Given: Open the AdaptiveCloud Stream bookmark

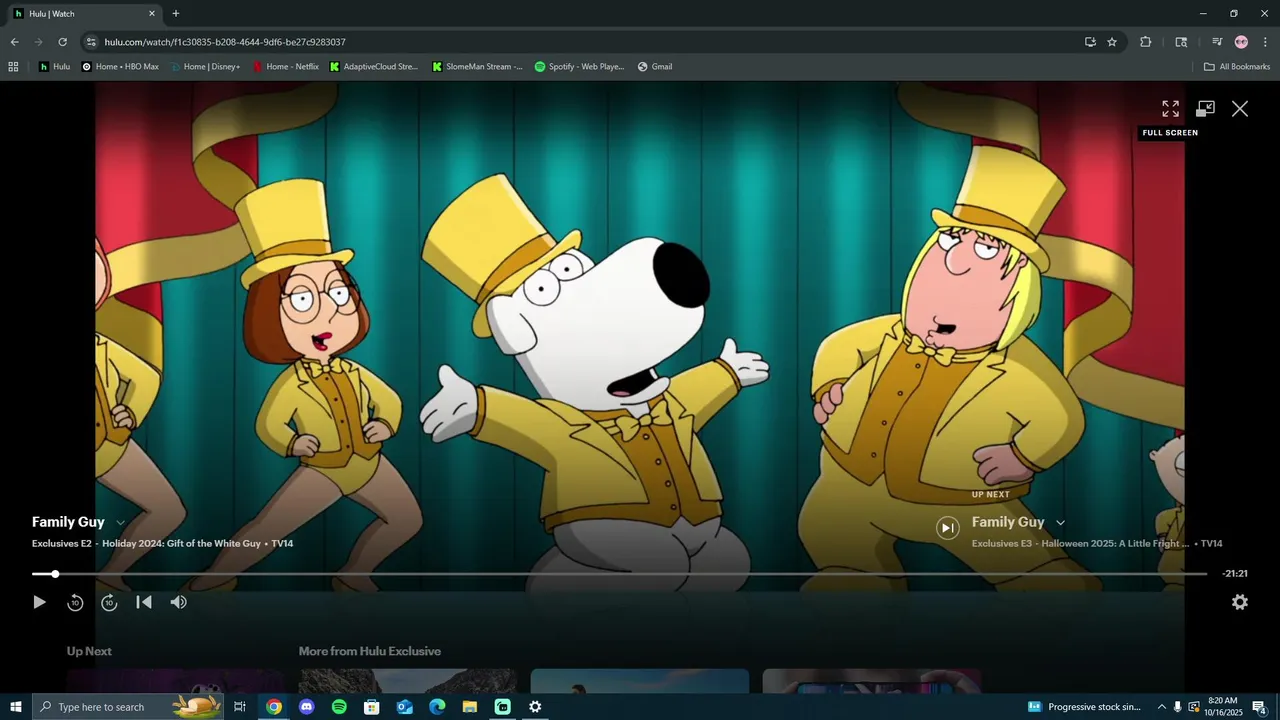Looking at the screenshot, I should click(x=374, y=67).
